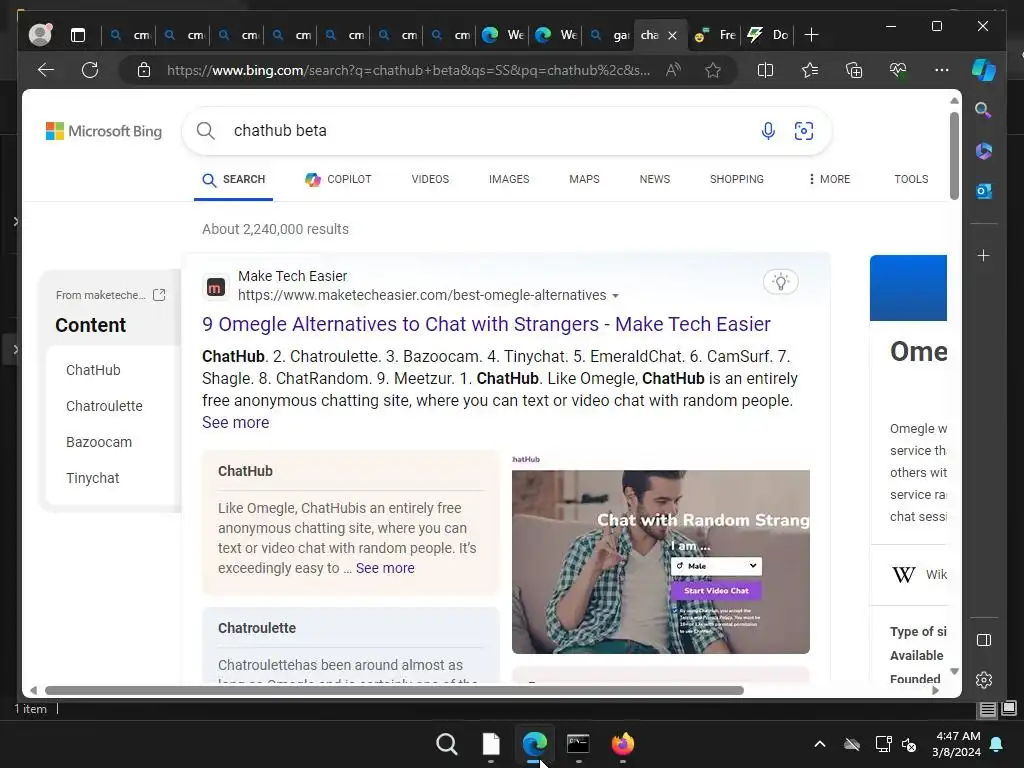Jump to Tinychat in Content list
This screenshot has height=768, width=1024.
[93, 478]
